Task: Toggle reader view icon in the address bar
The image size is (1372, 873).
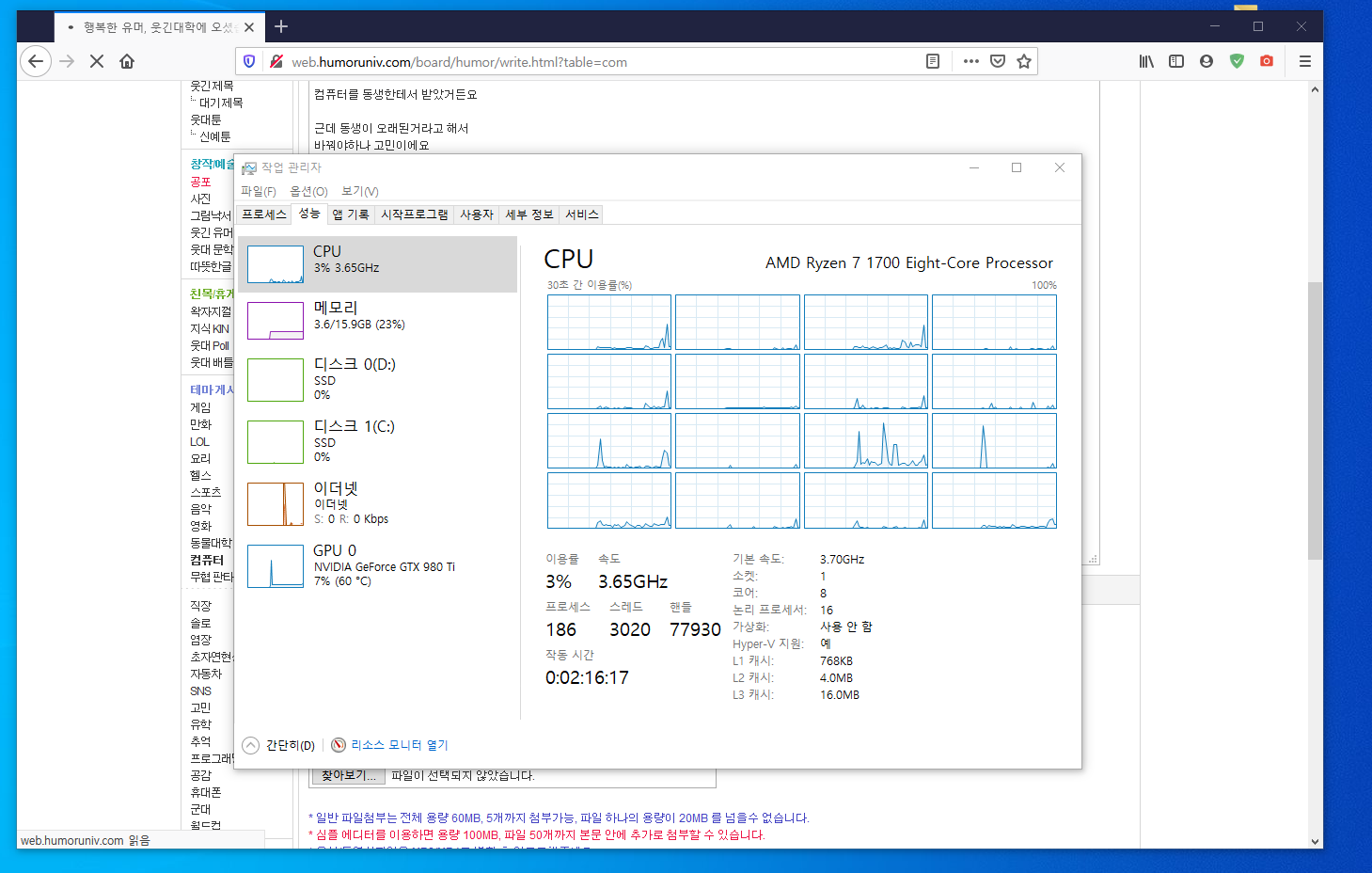Action: pyautogui.click(x=933, y=62)
